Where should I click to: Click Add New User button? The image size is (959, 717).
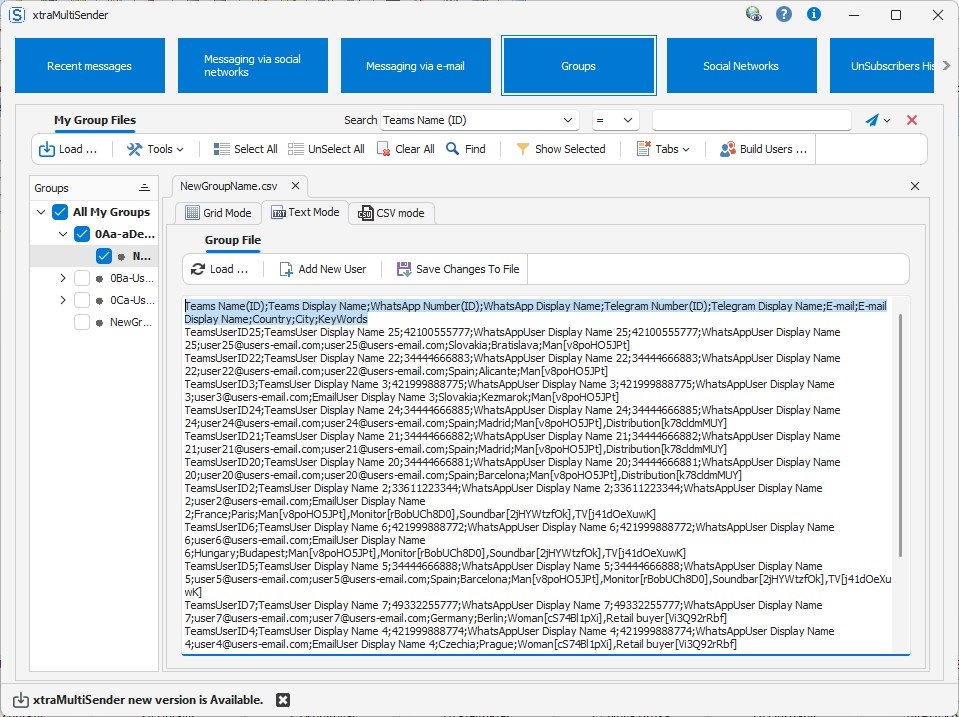click(322, 269)
